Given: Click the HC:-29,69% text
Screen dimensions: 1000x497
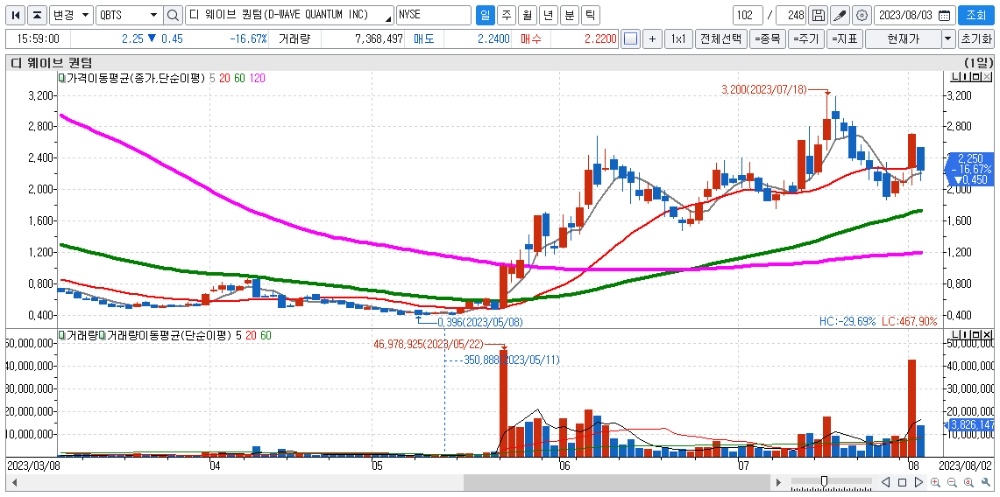Looking at the screenshot, I should tap(848, 322).
